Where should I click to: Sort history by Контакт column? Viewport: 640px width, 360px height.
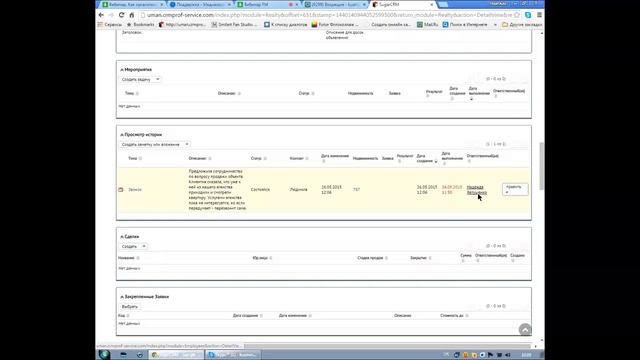tap(299, 158)
